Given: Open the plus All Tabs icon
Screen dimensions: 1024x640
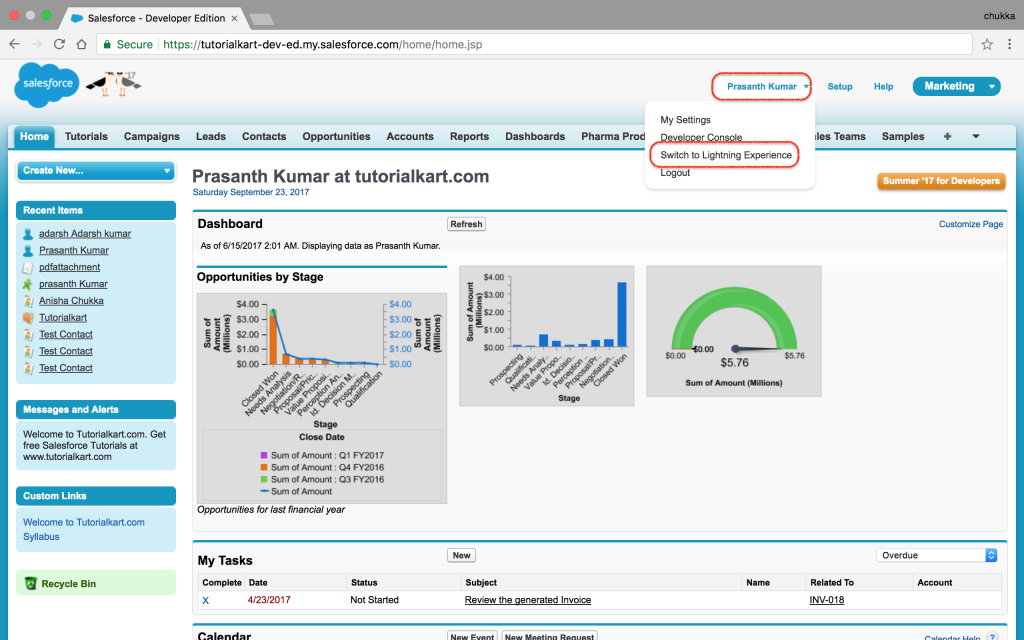Looking at the screenshot, I should click(x=947, y=137).
